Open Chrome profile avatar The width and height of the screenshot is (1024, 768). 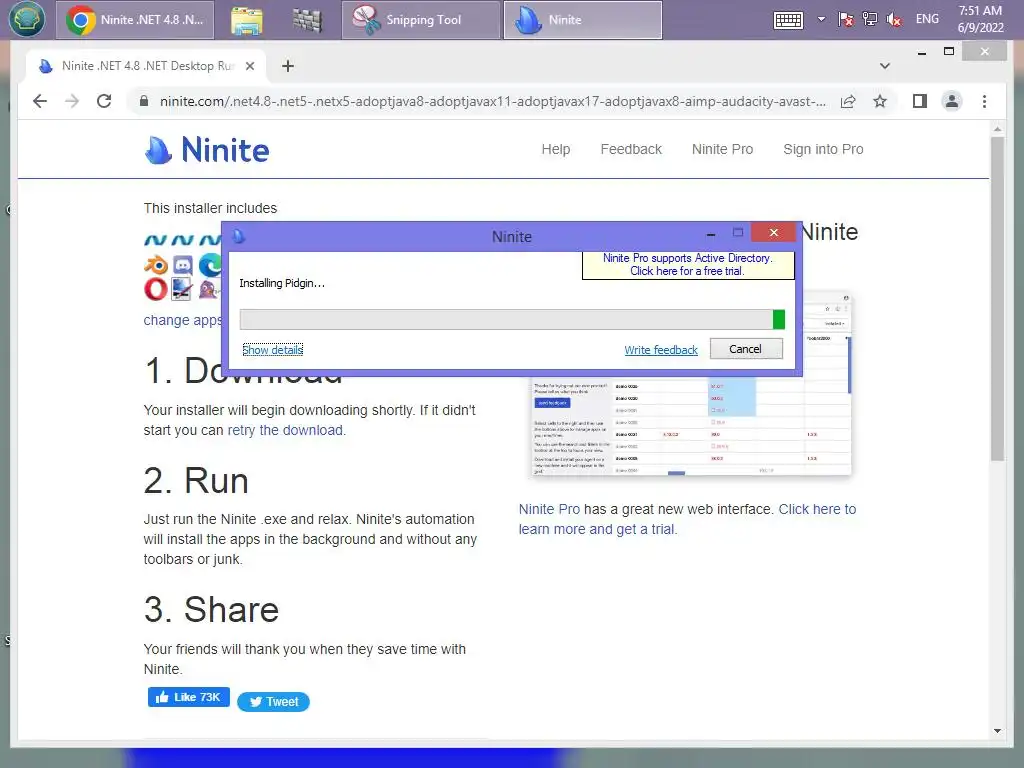click(952, 101)
